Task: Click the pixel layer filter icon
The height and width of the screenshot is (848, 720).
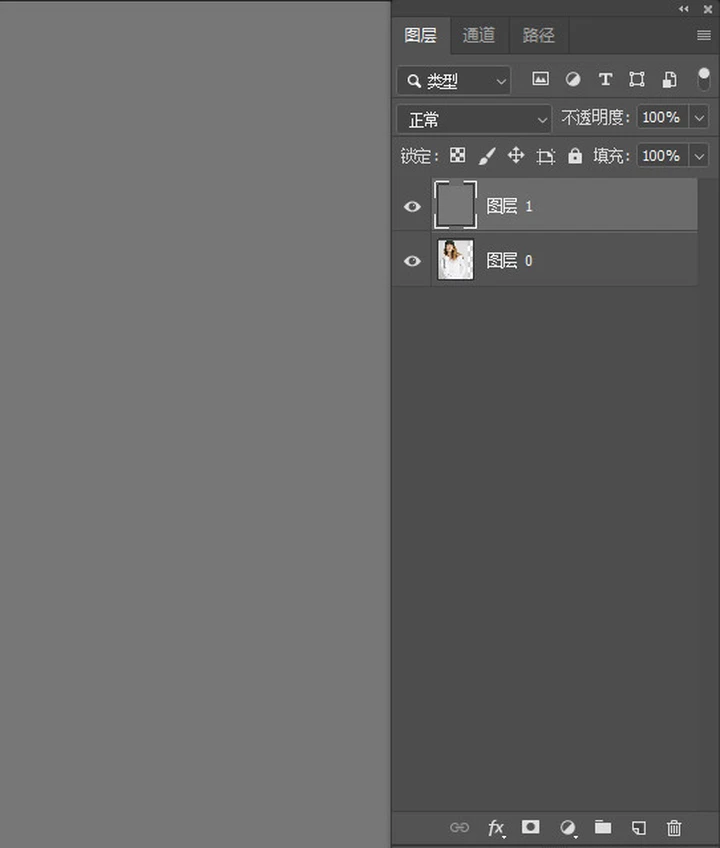Action: click(540, 80)
